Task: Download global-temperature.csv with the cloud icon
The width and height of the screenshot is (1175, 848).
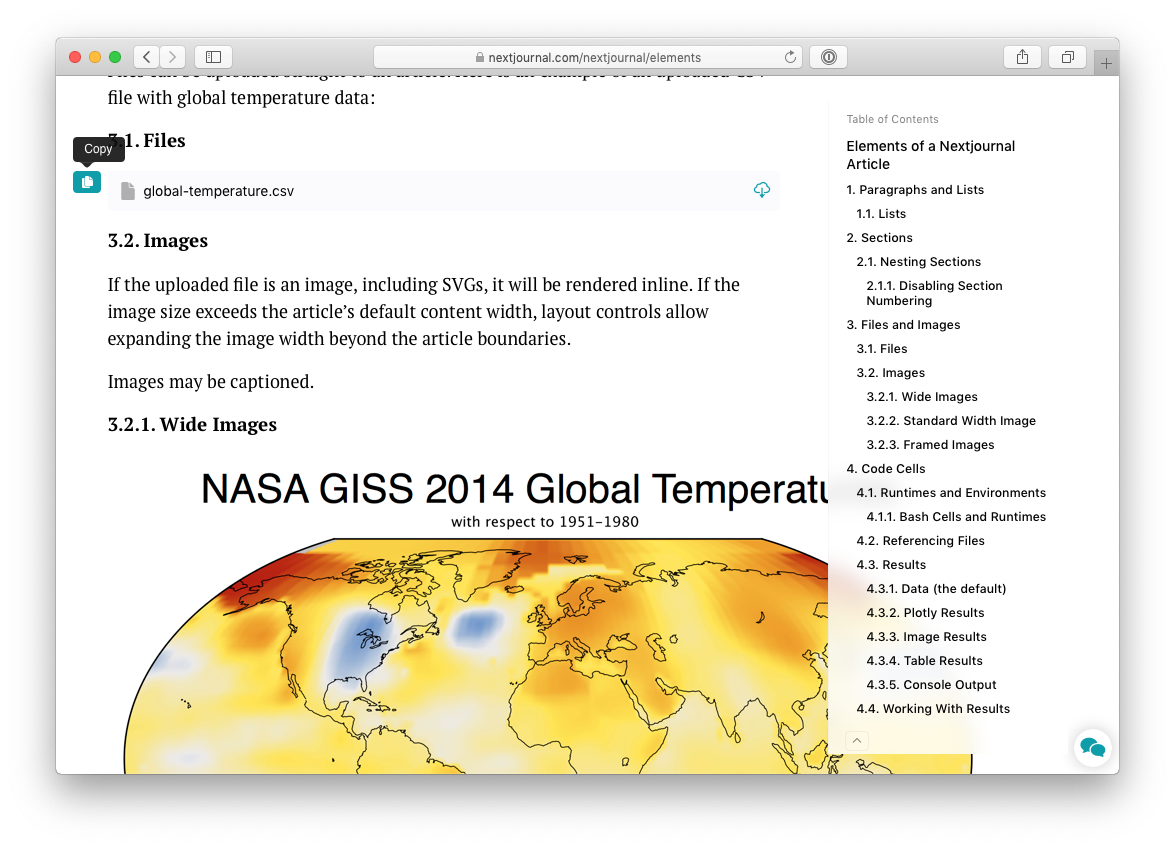Action: (761, 190)
